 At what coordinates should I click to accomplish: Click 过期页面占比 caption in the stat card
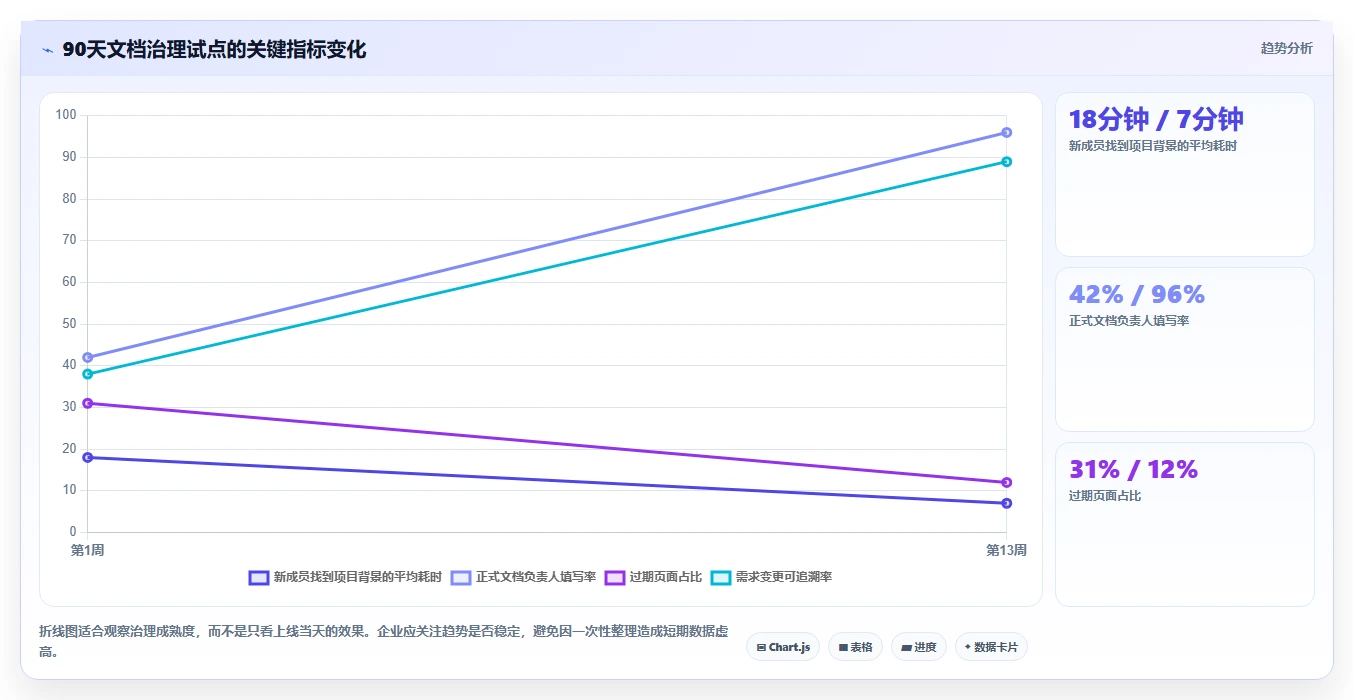coord(1105,496)
